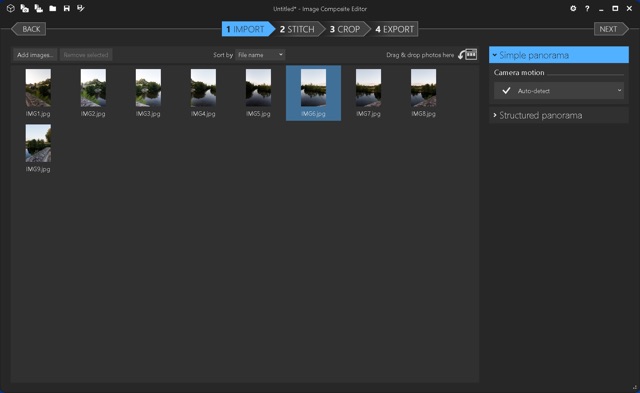
Task: Click the 'Camera motion' label
Action: [x=519, y=73]
